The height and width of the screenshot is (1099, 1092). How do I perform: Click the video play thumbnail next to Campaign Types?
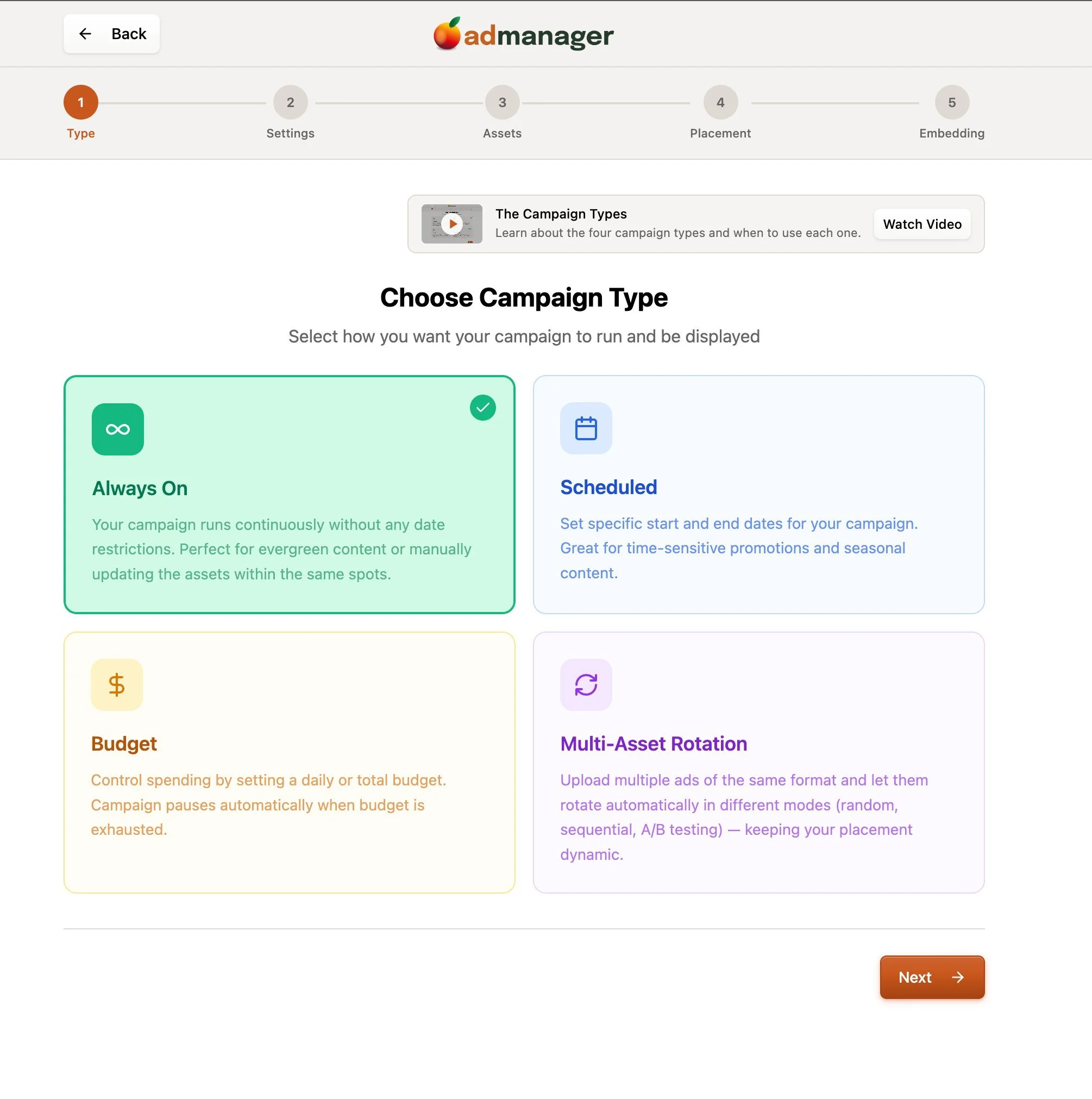click(452, 223)
